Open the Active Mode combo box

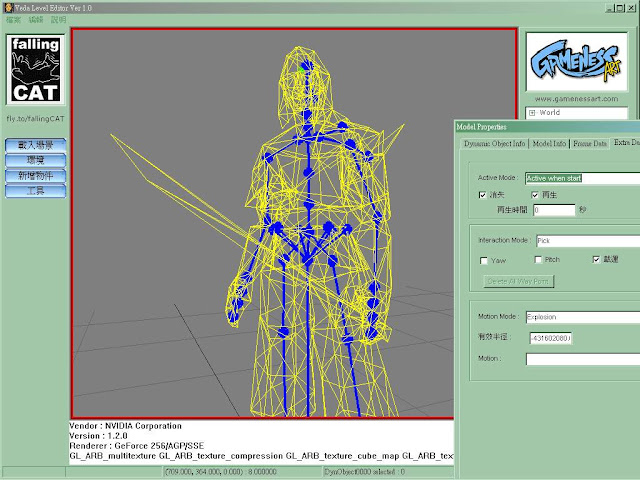[582, 178]
